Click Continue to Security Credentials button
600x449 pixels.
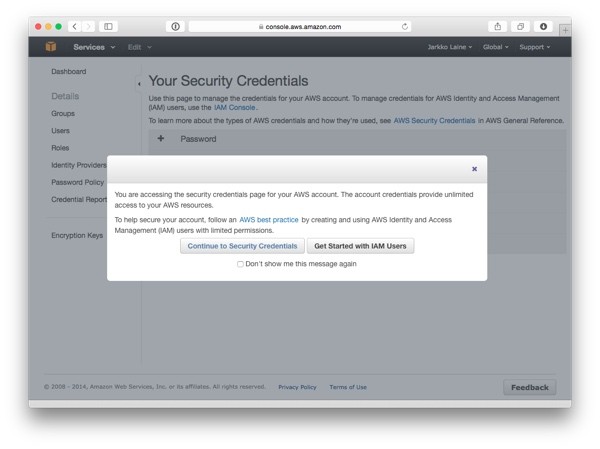point(242,246)
